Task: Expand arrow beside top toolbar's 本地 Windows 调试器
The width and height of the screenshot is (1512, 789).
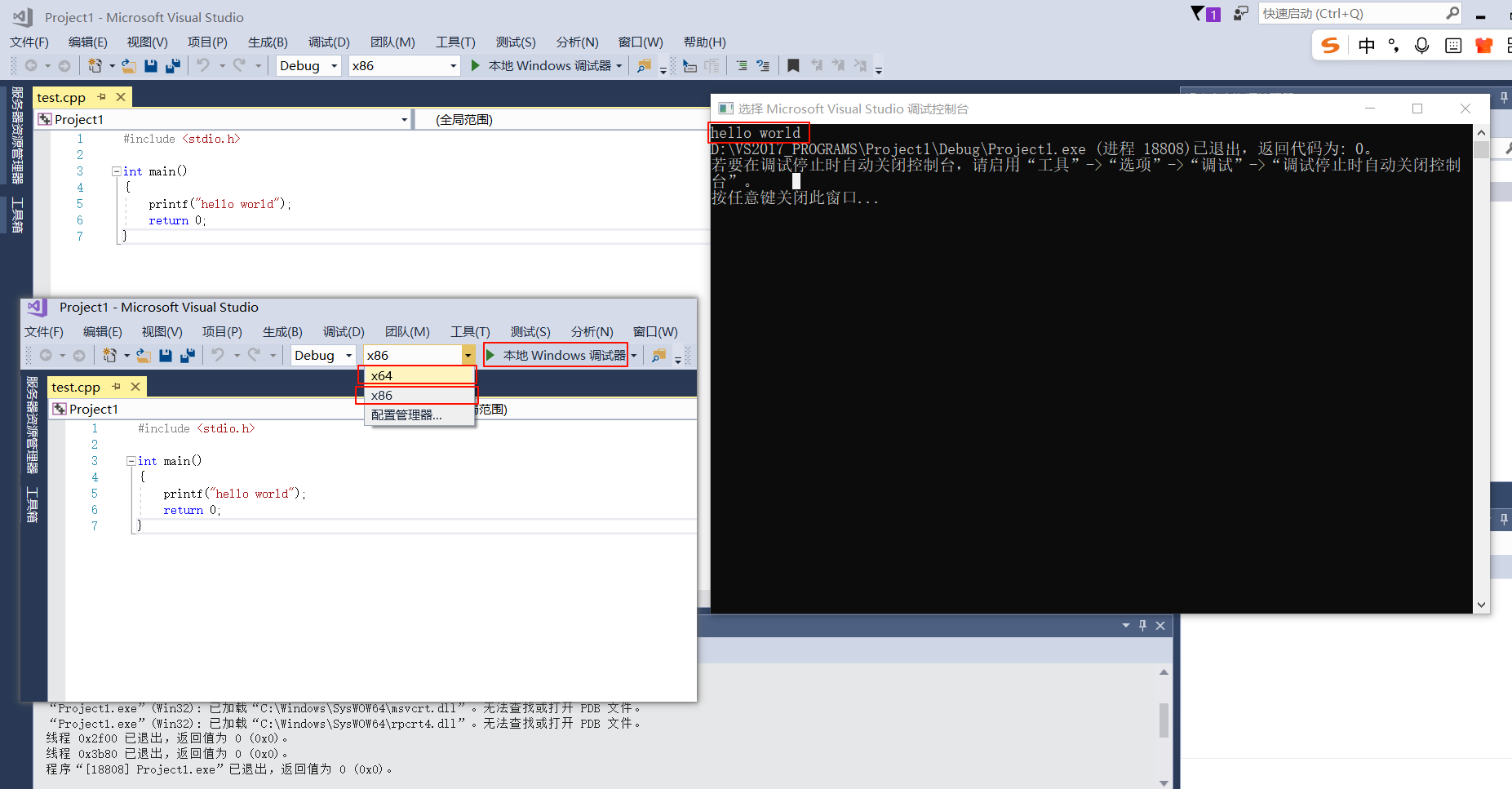Action: point(619,65)
